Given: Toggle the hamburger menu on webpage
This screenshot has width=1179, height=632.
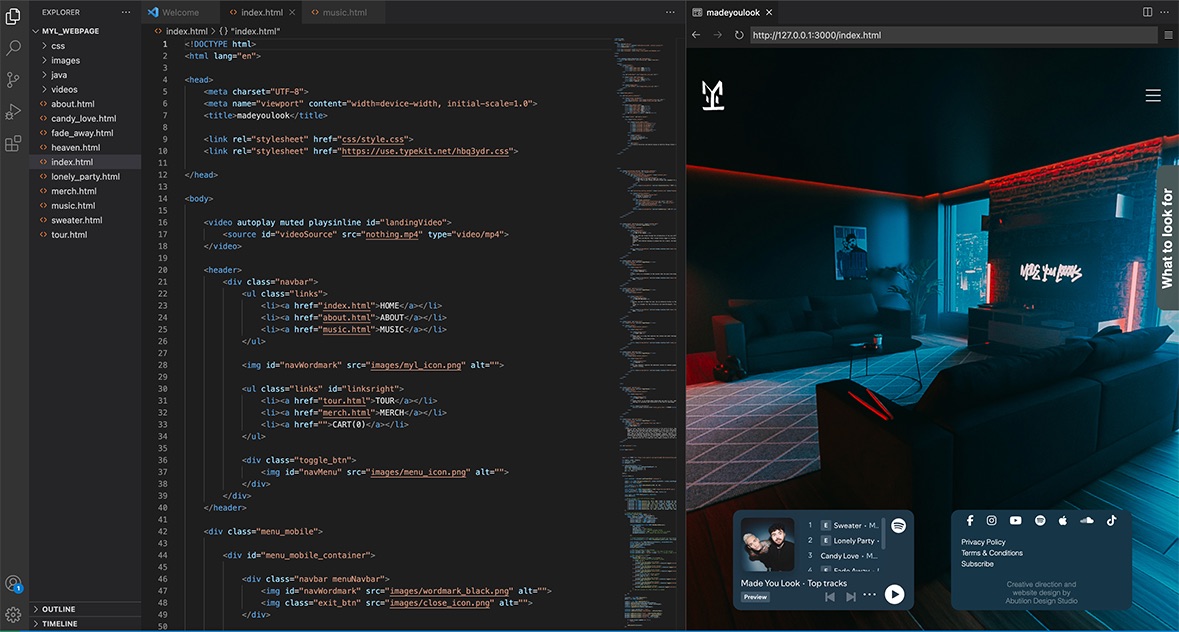Looking at the screenshot, I should point(1153,96).
